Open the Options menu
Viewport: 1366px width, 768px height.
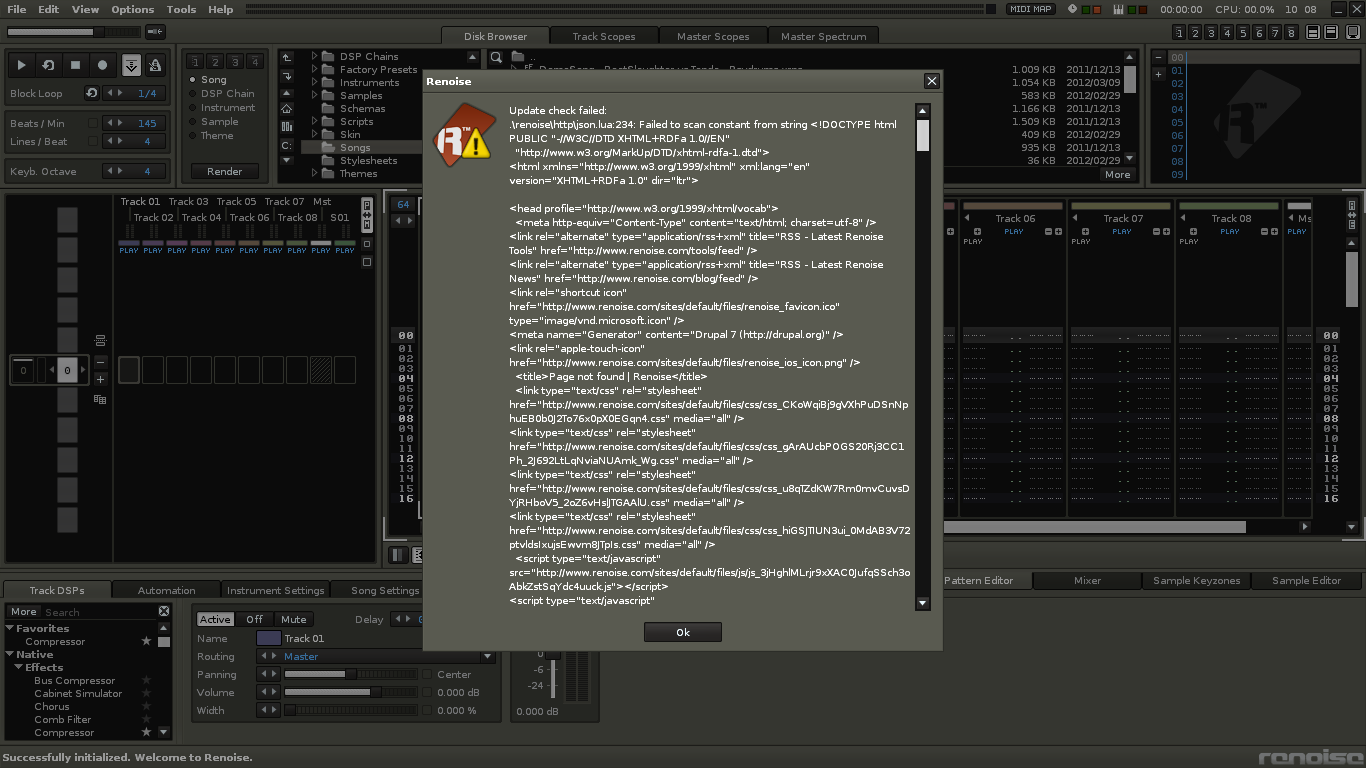132,9
